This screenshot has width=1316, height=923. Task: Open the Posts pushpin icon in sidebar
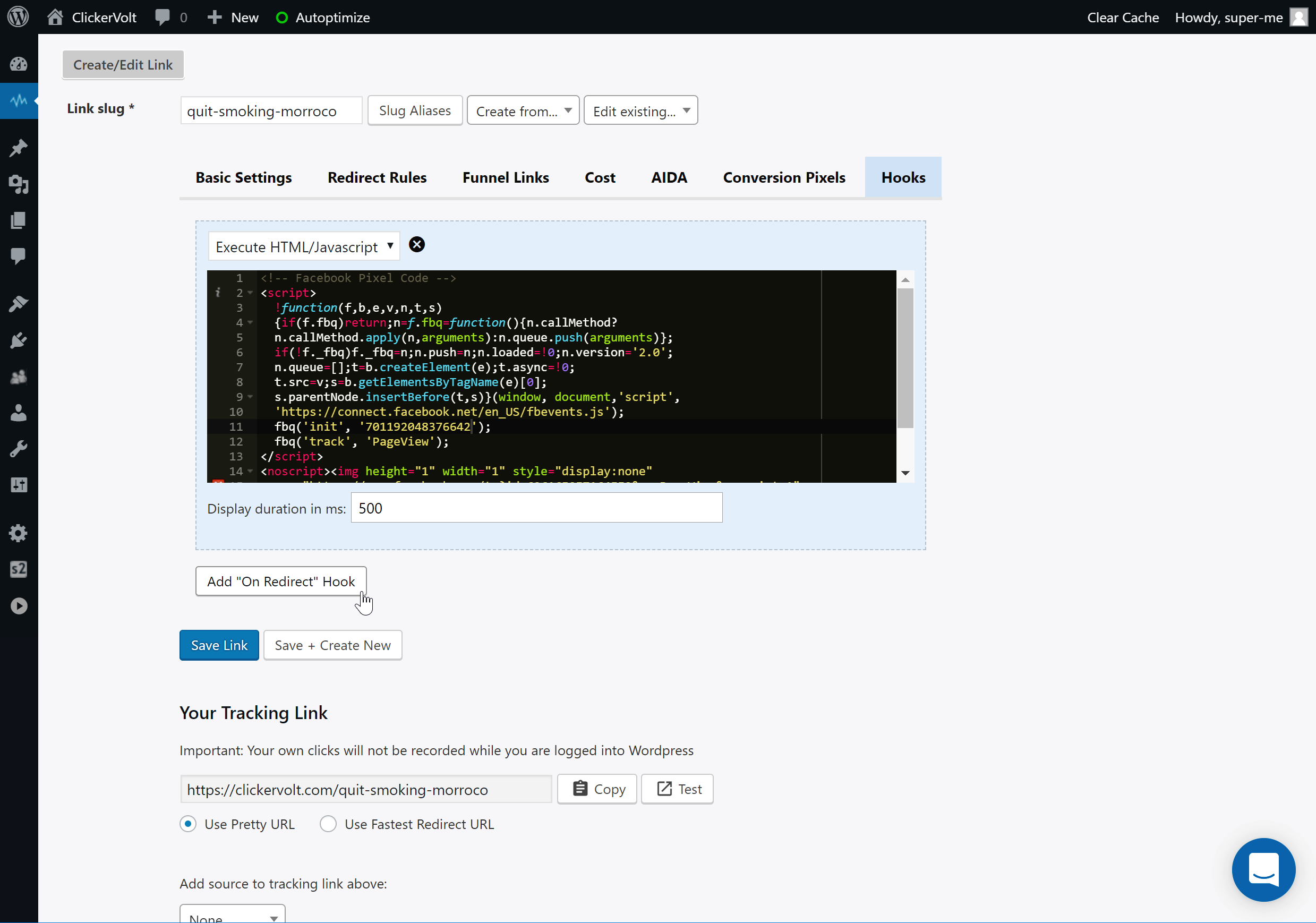[x=19, y=148]
